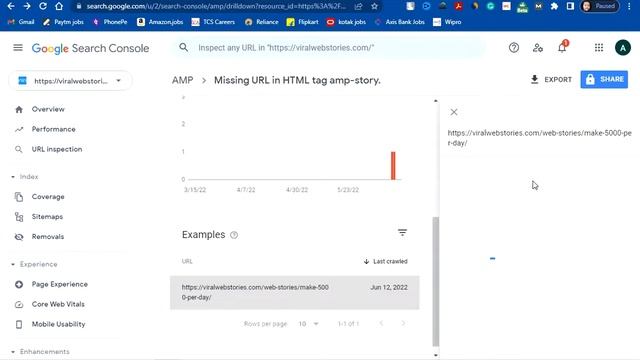Viewport: 640px width, 360px height.
Task: Click the browser address bar
Action: tap(216, 6)
